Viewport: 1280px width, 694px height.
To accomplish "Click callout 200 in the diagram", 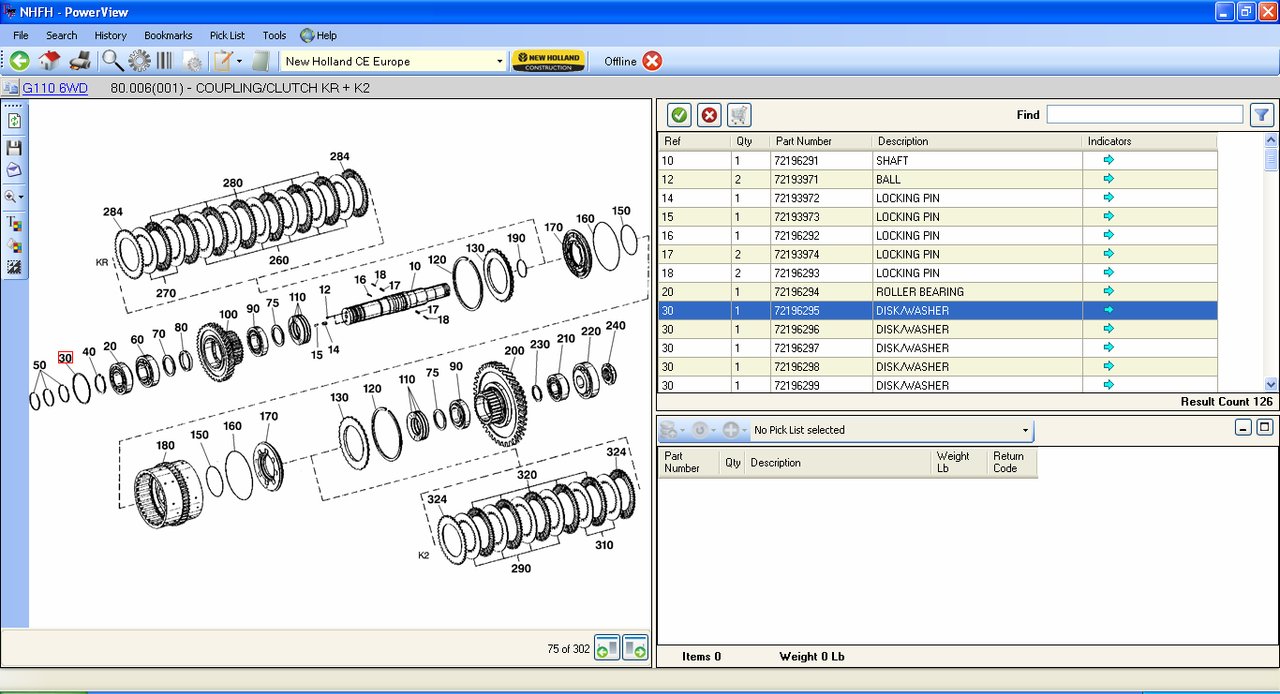I will pos(514,351).
